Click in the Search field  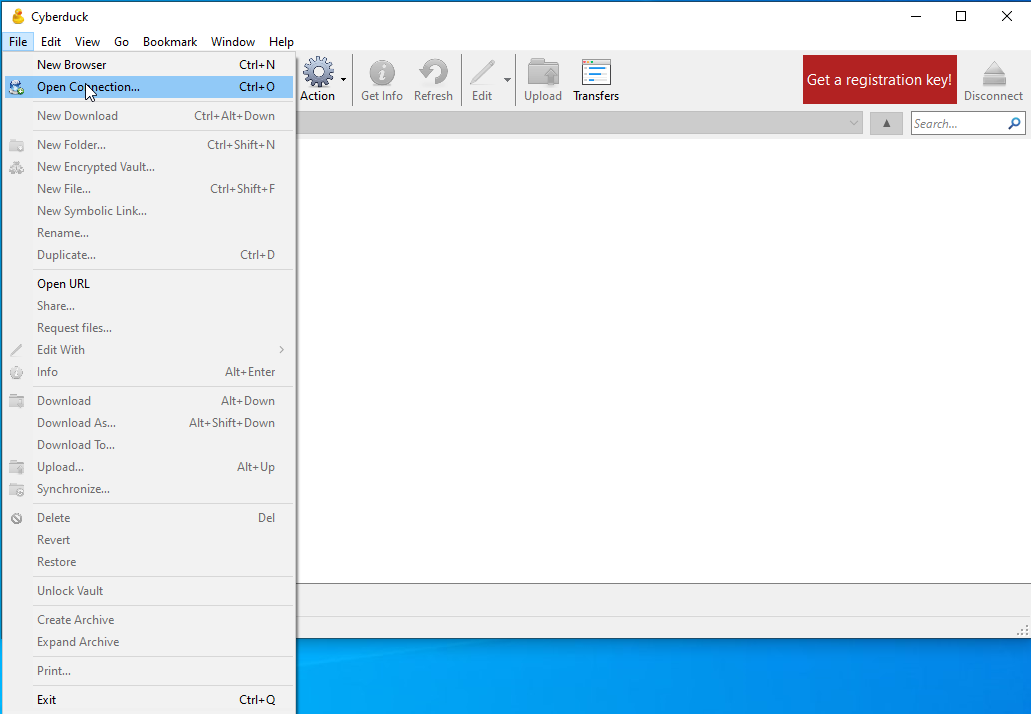coord(959,124)
